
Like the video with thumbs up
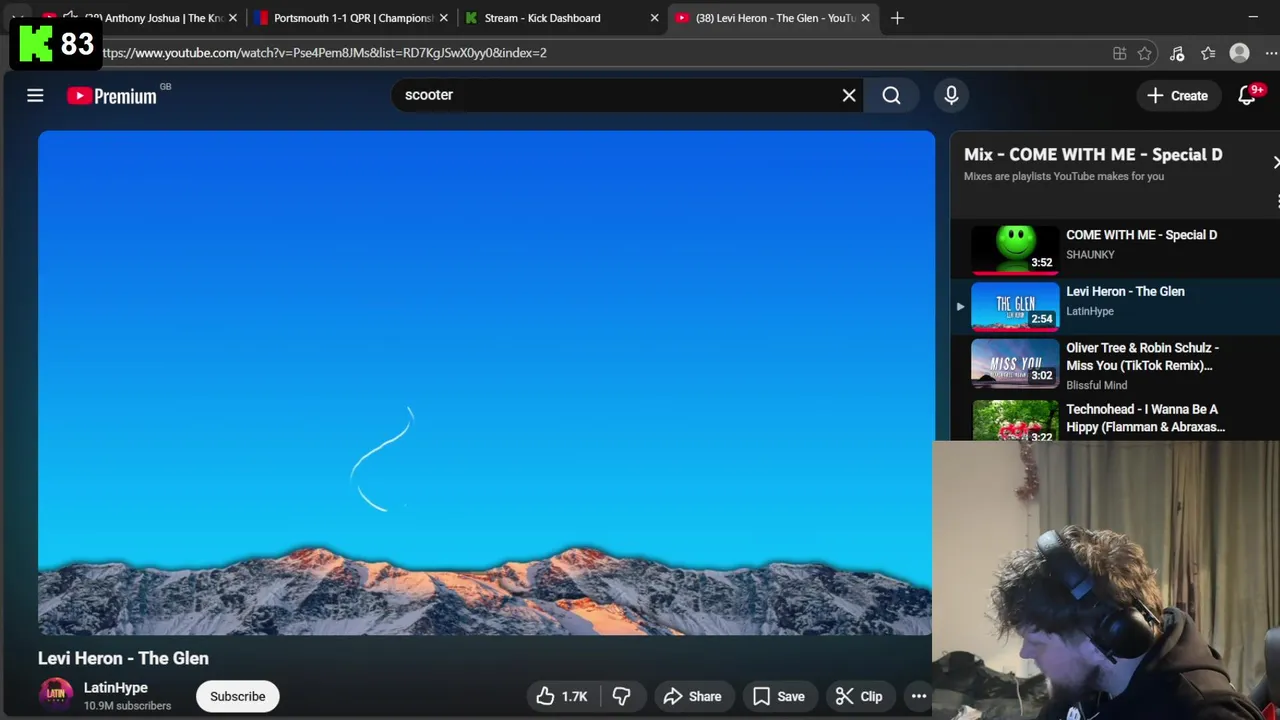pos(561,696)
